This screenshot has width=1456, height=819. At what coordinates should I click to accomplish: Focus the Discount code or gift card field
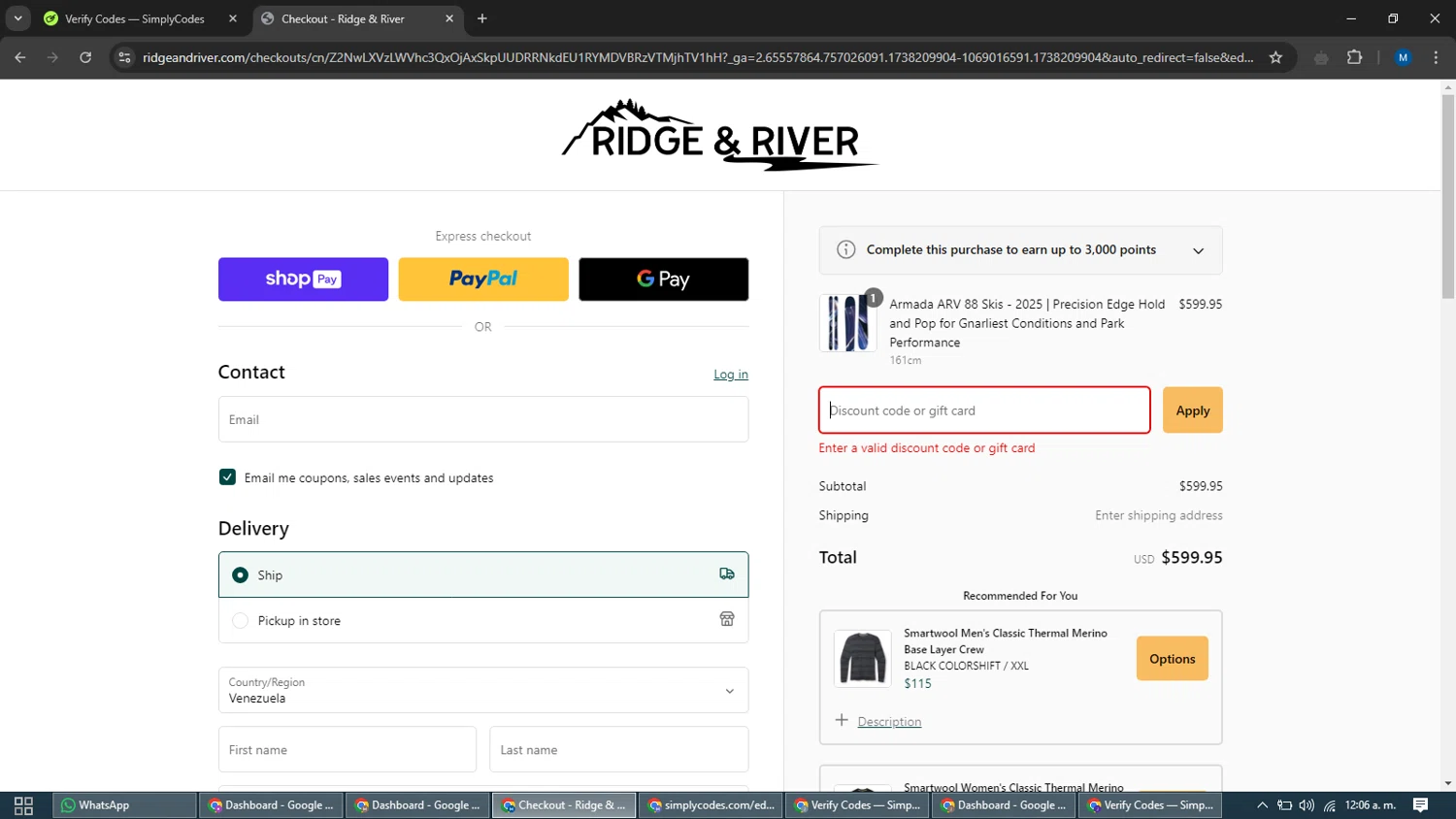tap(984, 410)
